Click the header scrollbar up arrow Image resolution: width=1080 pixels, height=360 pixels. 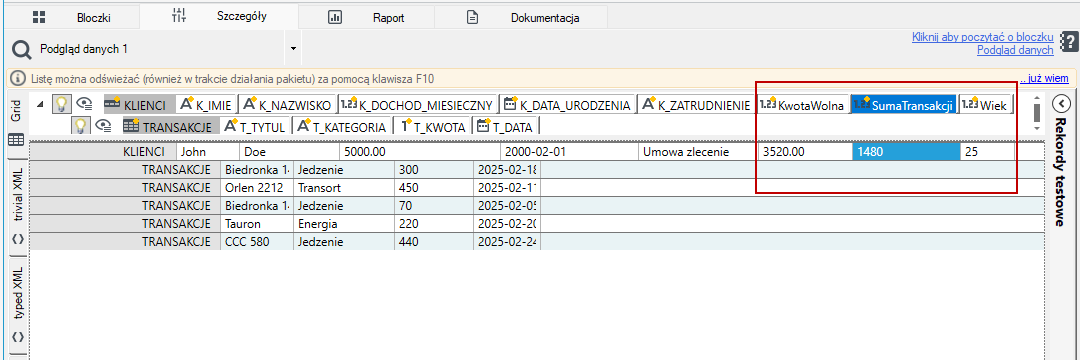point(1037,98)
